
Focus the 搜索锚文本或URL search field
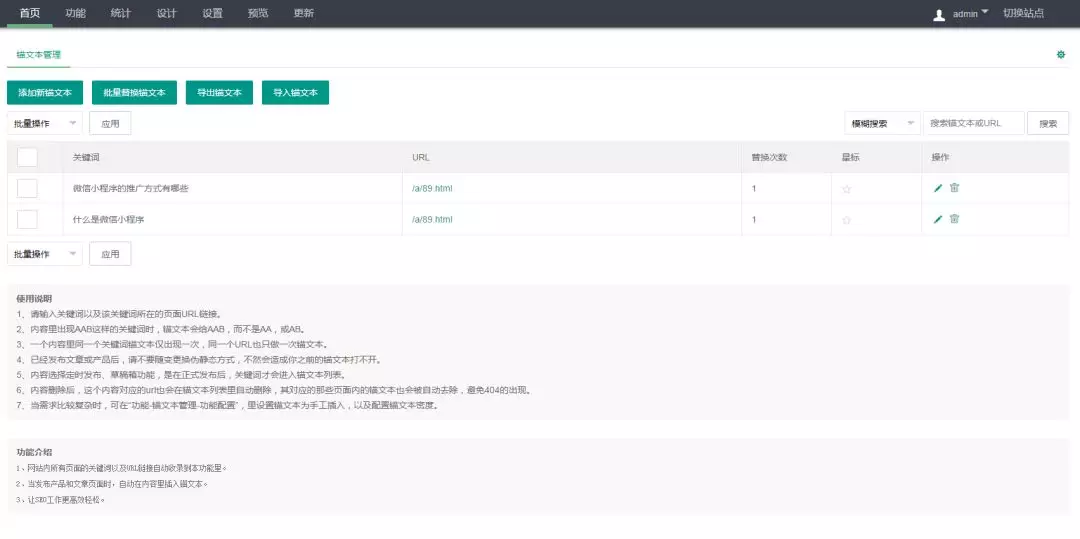pos(973,124)
